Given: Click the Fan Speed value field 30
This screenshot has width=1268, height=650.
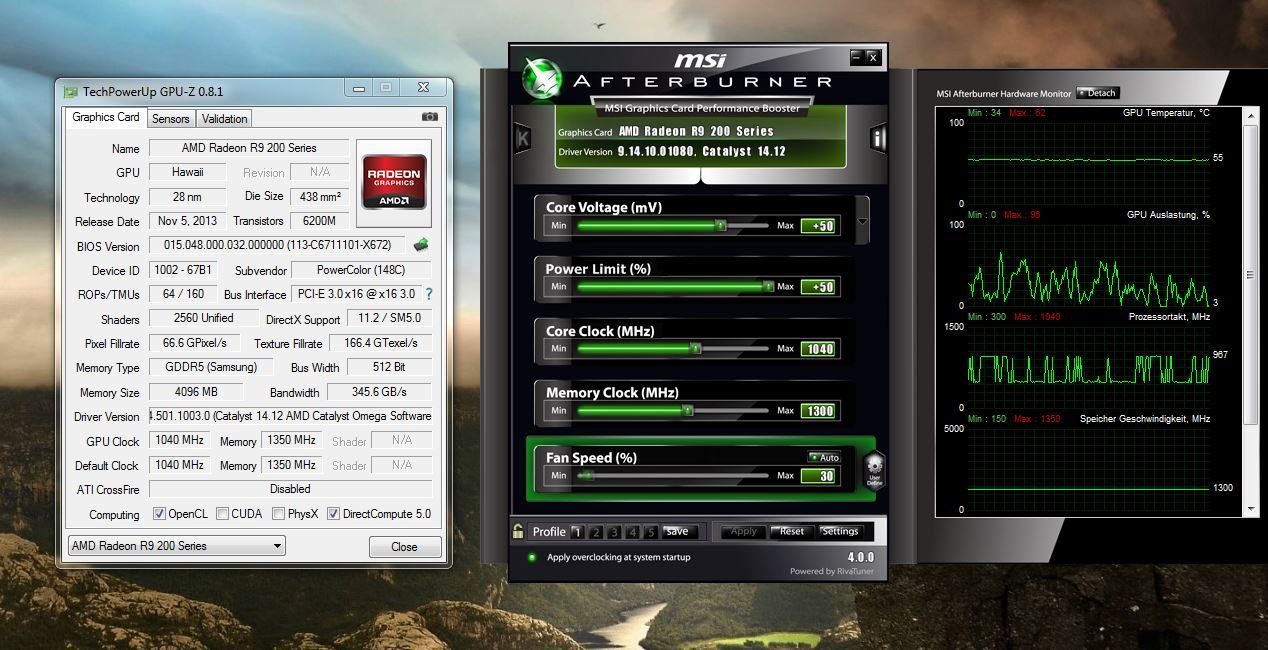Looking at the screenshot, I should click(818, 476).
